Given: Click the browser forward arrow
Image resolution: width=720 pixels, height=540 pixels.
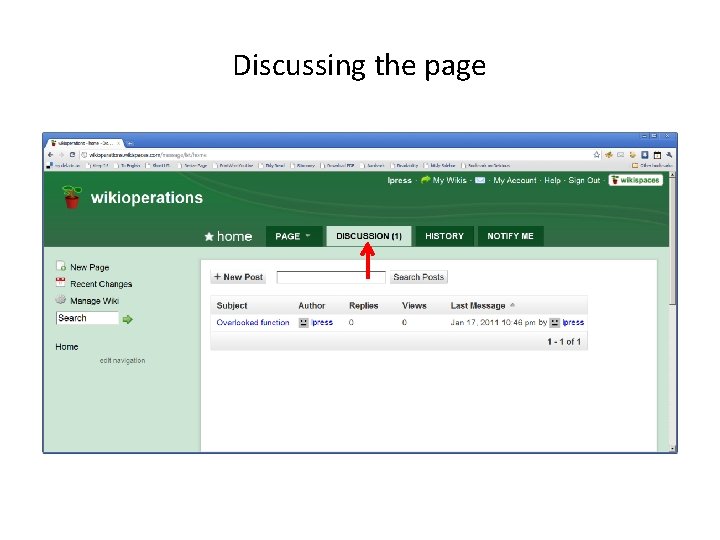Looking at the screenshot, I should [62, 155].
